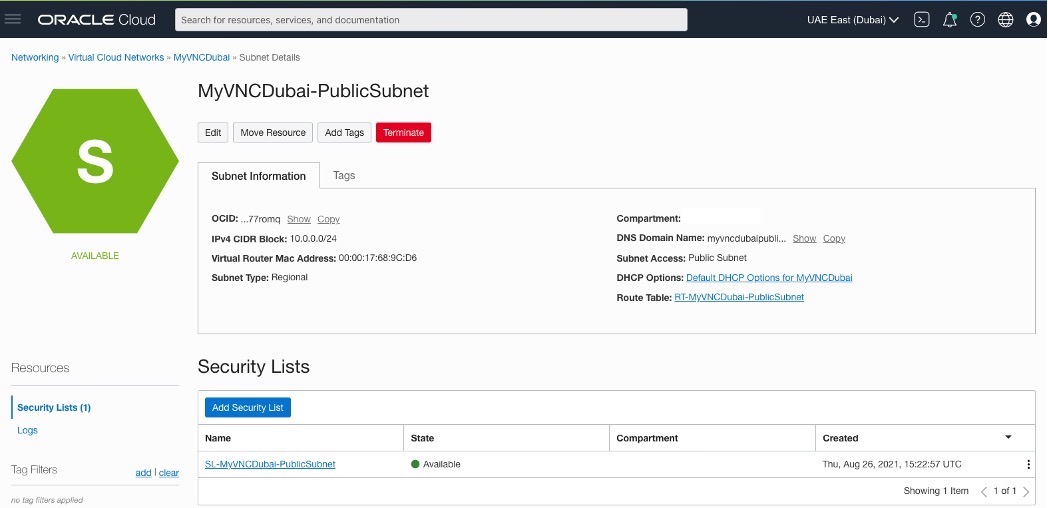This screenshot has height=508, width=1048.
Task: Open the RT-MyVNCDubai-PublicSubnet route table link
Action: 739,297
